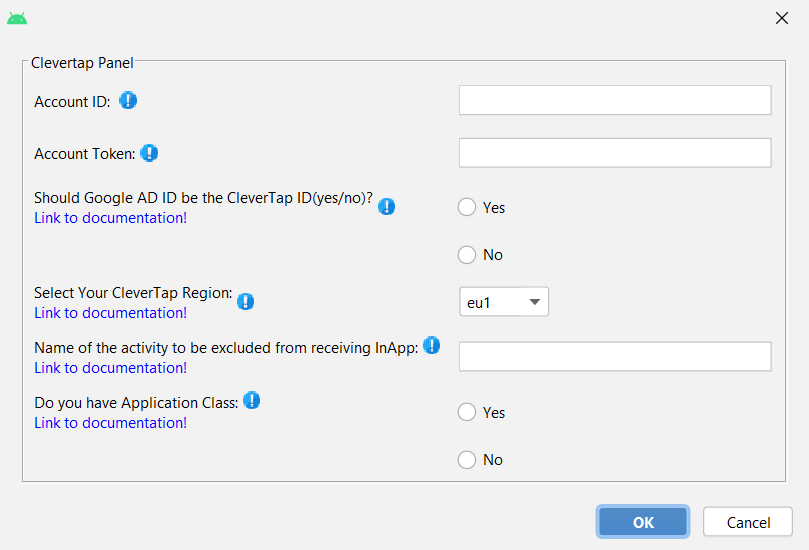Click the Cancel button
This screenshot has height=550, width=809.
tap(748, 522)
